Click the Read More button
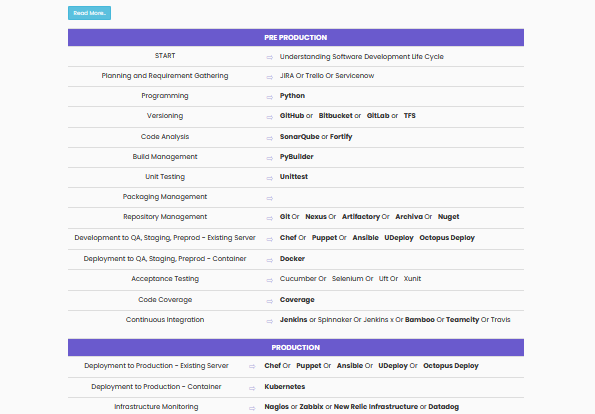 (90, 13)
